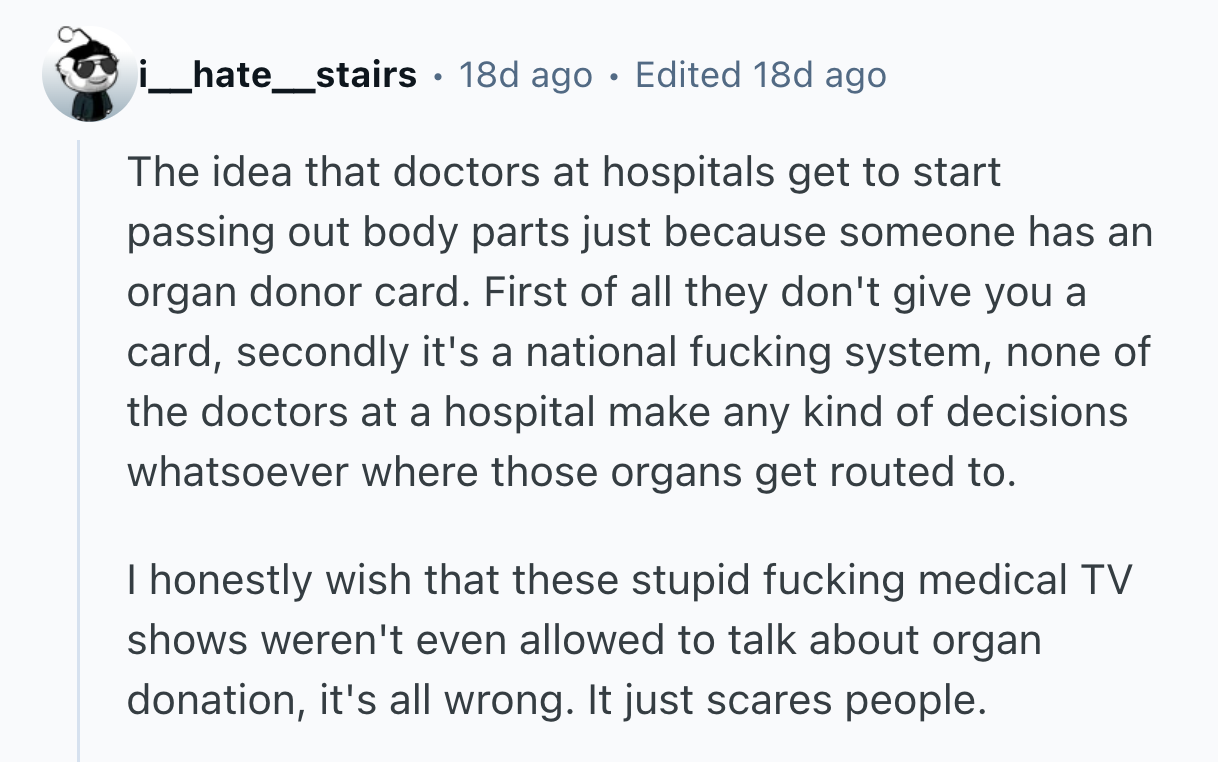The height and width of the screenshot is (762, 1218).
Task: Click the dot separator after the username
Action: [438, 76]
